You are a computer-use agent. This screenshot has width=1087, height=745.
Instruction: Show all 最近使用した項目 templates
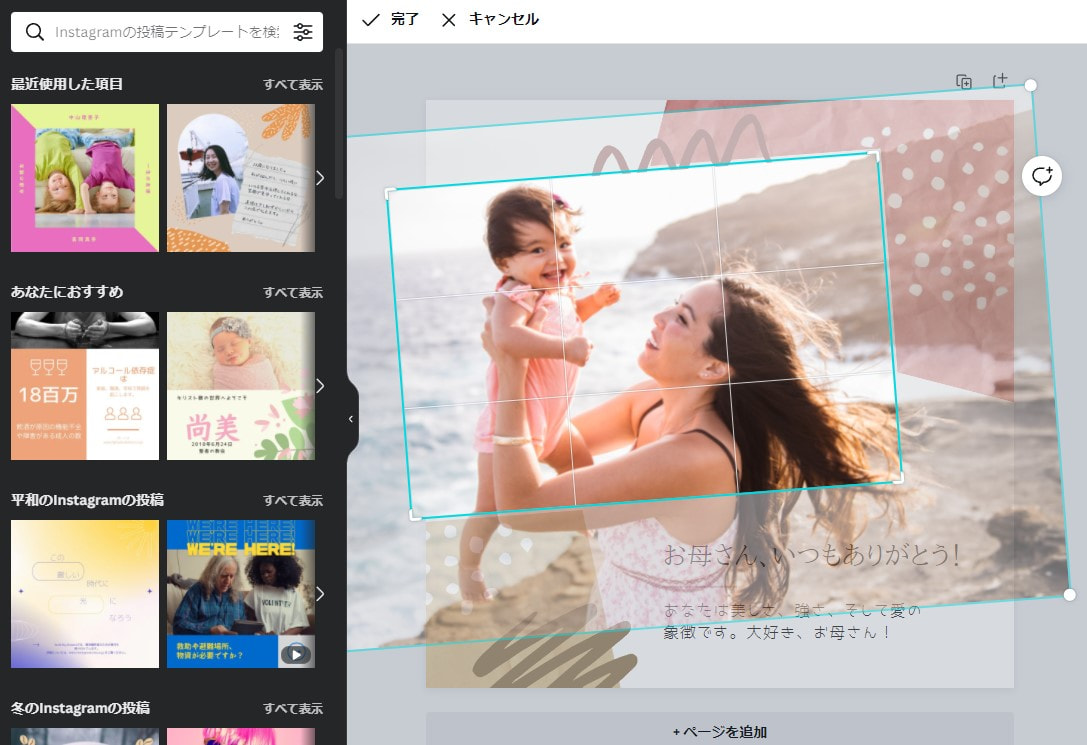293,85
